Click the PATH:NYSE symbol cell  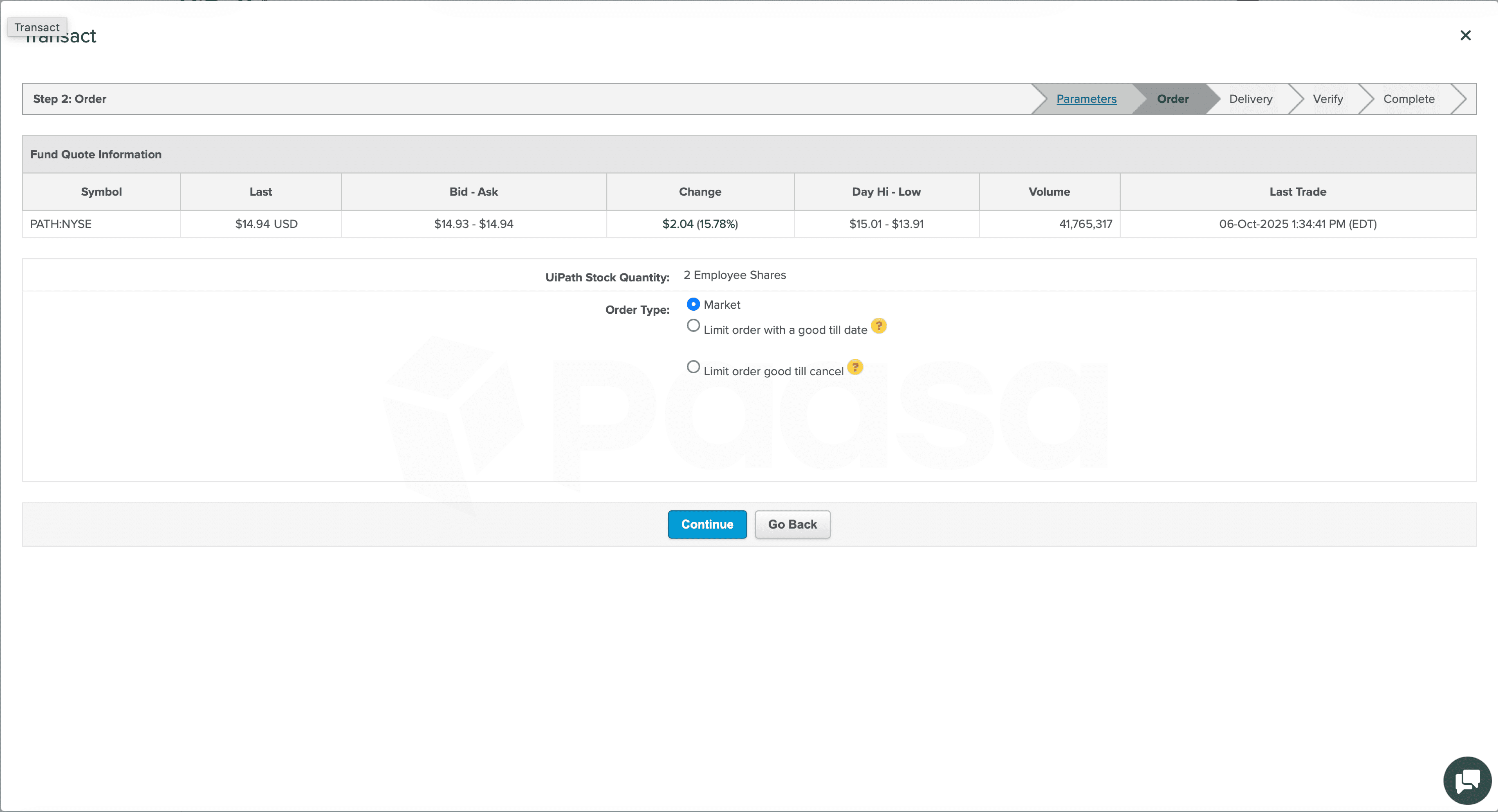tap(61, 224)
